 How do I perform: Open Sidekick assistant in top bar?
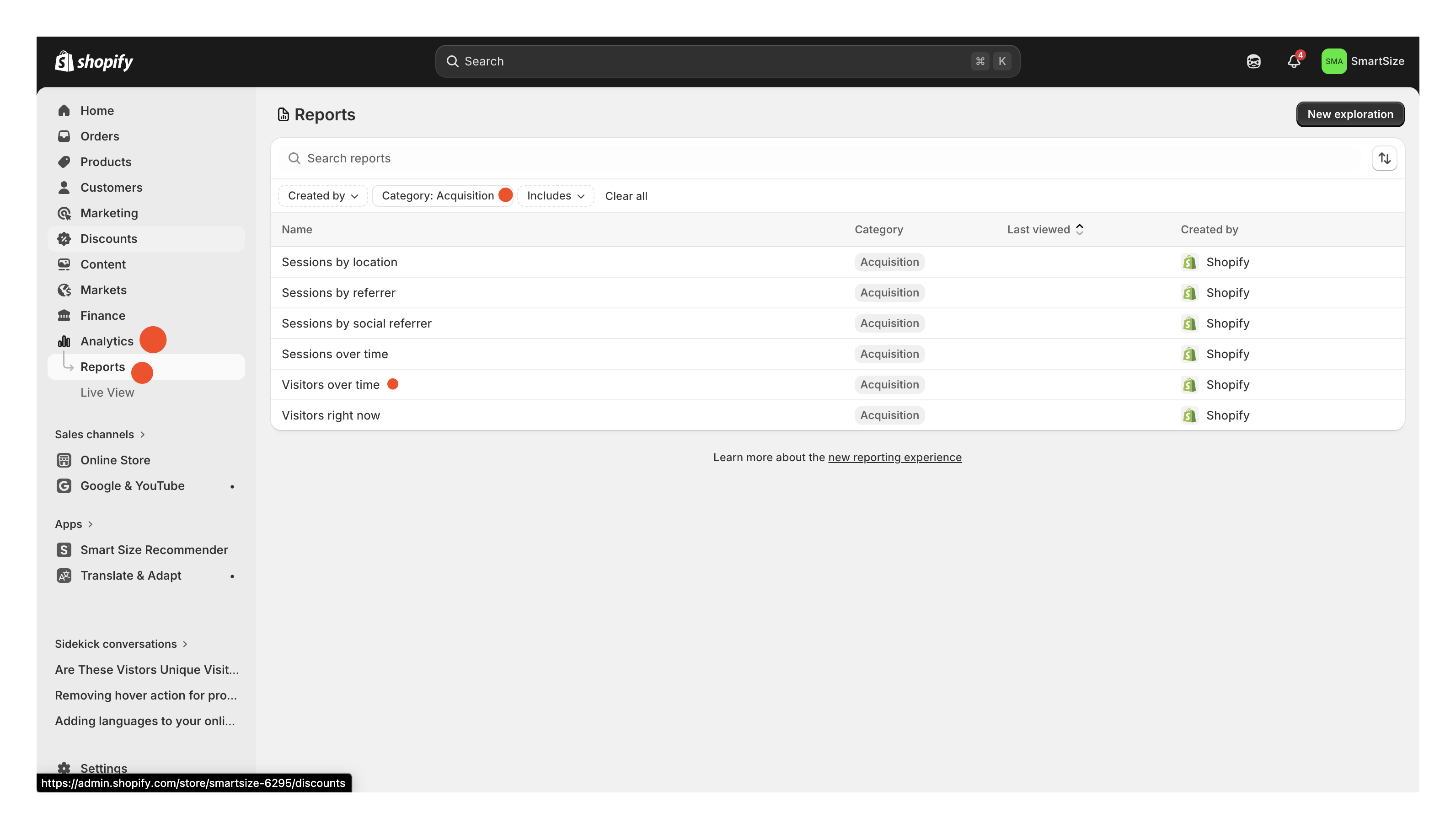pyautogui.click(x=1253, y=61)
